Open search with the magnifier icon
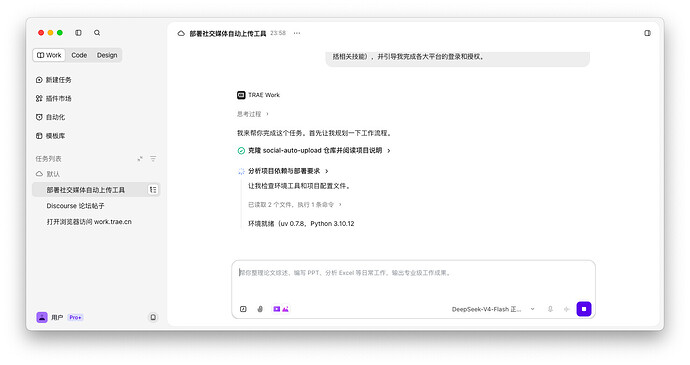 point(97,33)
